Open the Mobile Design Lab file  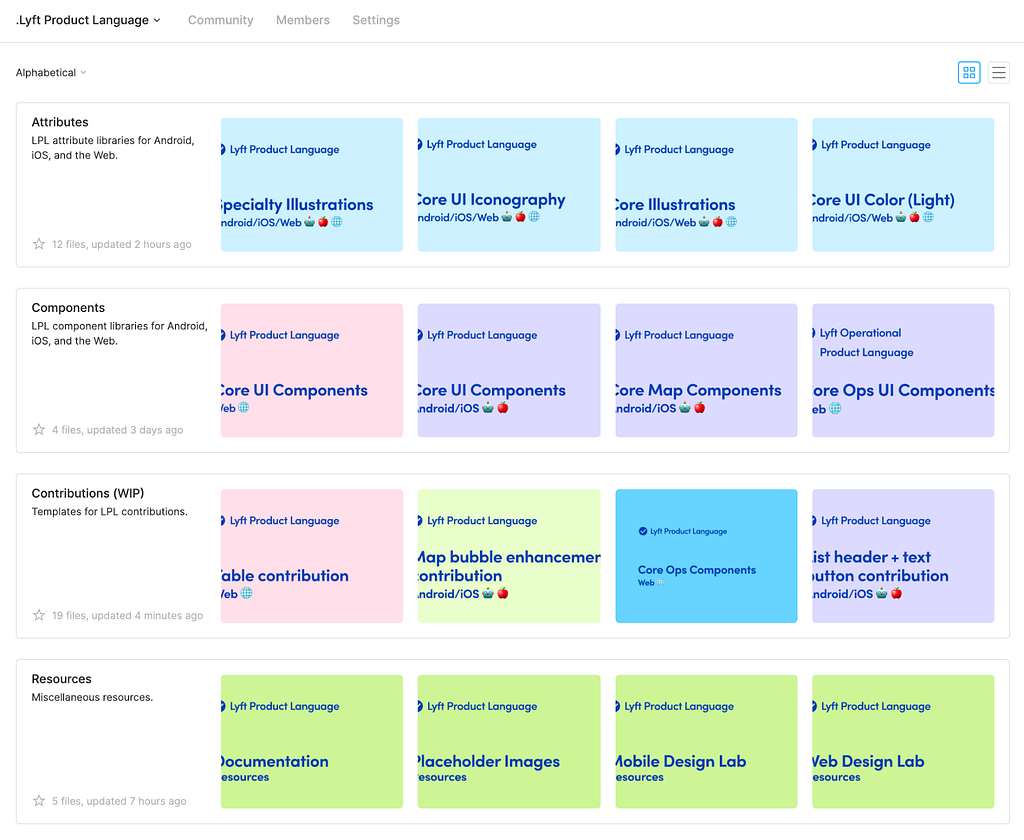pos(706,741)
